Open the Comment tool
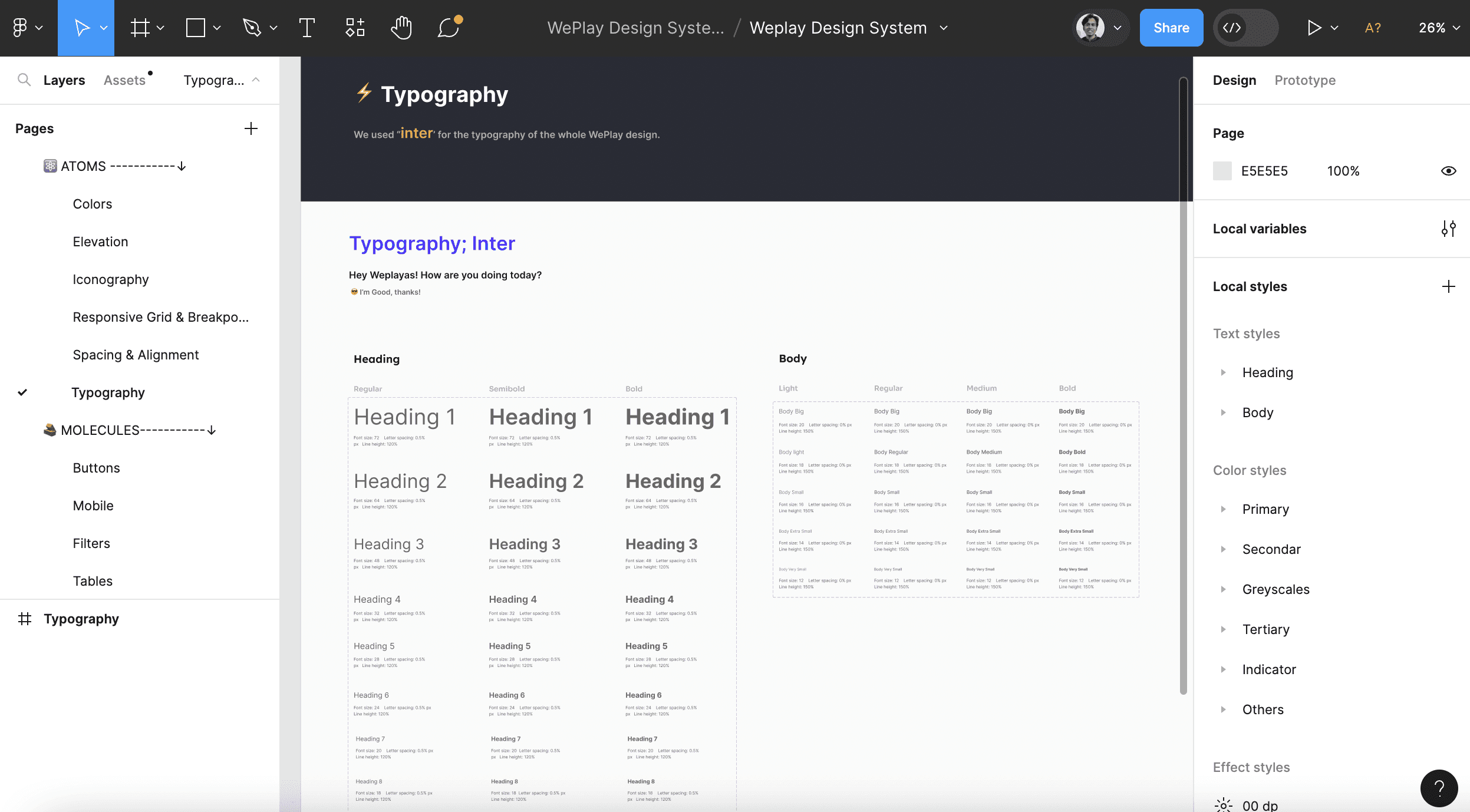Viewport: 1470px width, 812px height. pyautogui.click(x=449, y=28)
